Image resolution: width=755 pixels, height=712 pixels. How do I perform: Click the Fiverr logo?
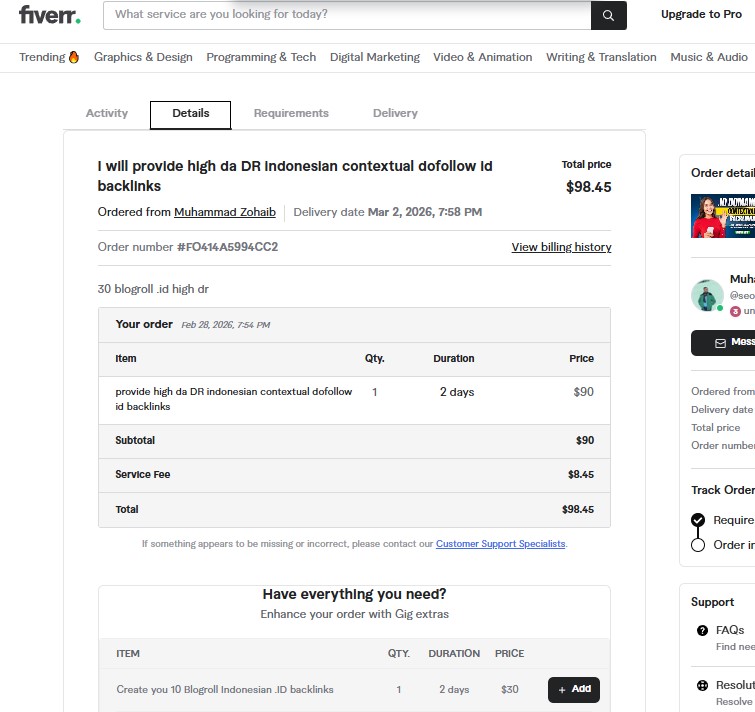(x=49, y=15)
